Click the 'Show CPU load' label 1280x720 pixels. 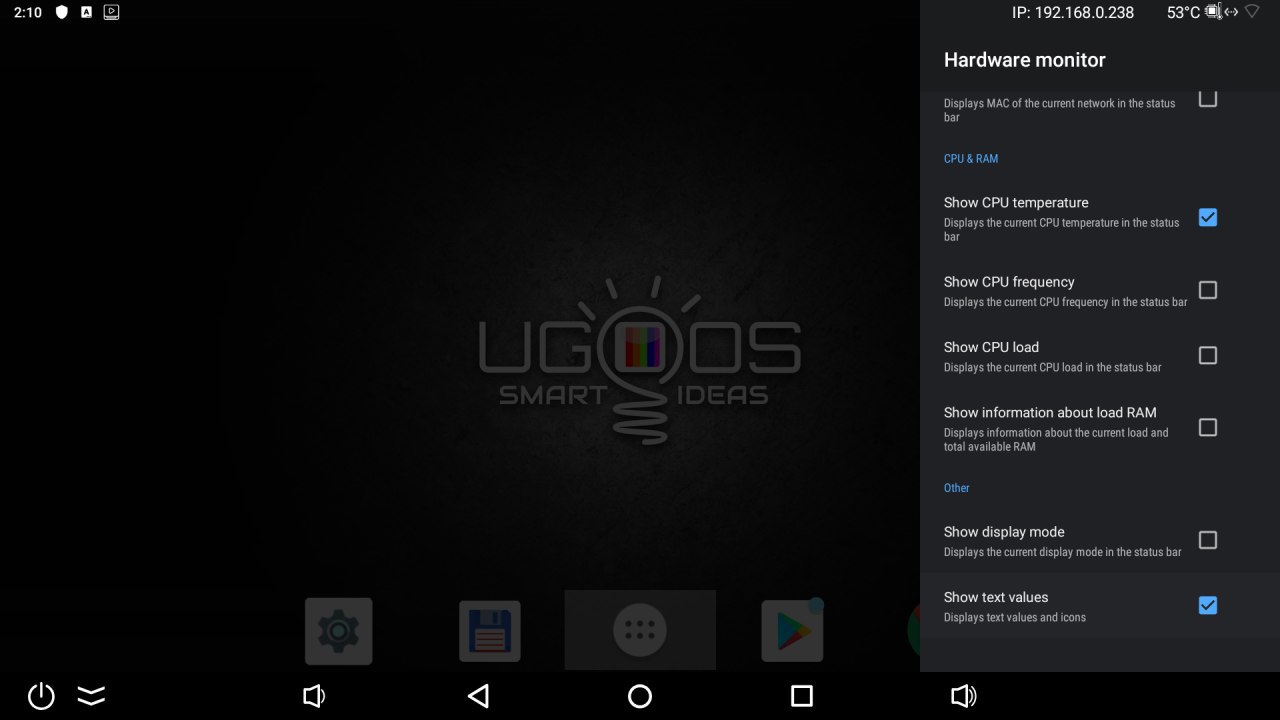pyautogui.click(x=991, y=347)
